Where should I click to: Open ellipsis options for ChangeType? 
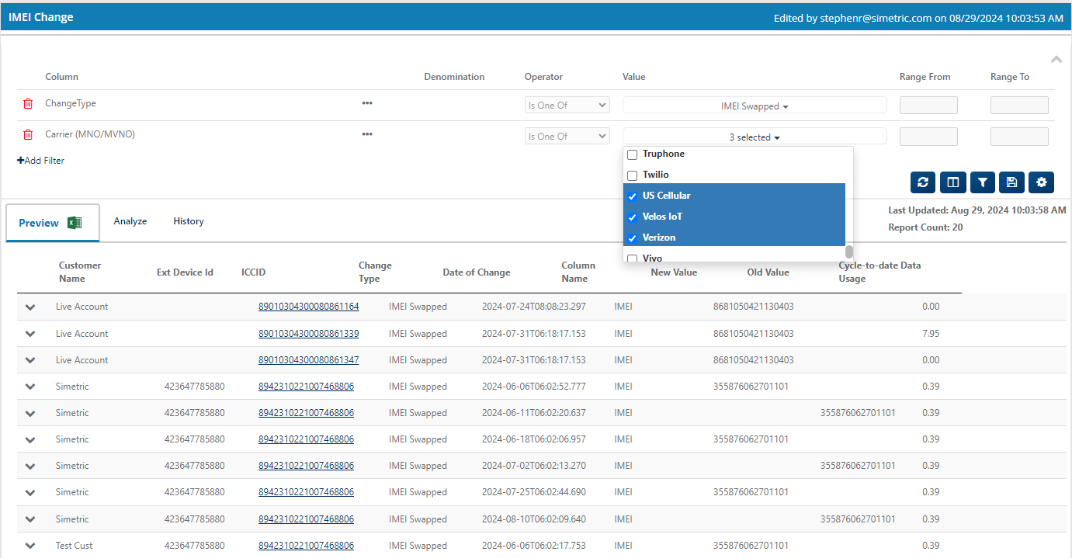[367, 103]
